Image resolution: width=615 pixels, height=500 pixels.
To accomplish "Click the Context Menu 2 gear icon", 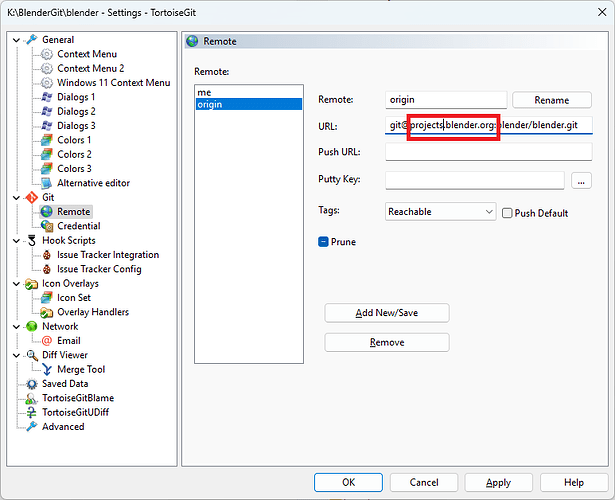I will (x=47, y=69).
